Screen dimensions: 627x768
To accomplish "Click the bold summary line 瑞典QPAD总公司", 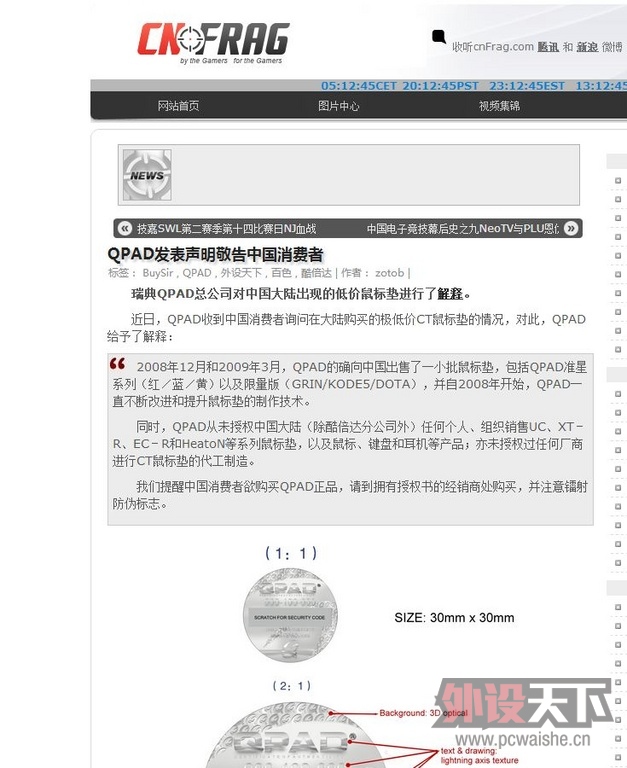I will [301, 294].
